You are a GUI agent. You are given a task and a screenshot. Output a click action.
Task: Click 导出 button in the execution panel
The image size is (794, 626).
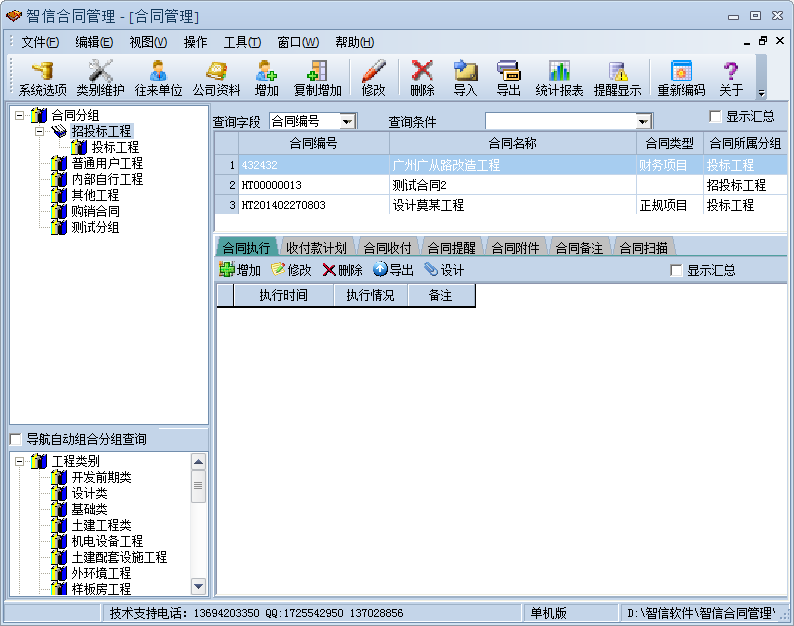[x=393, y=270]
